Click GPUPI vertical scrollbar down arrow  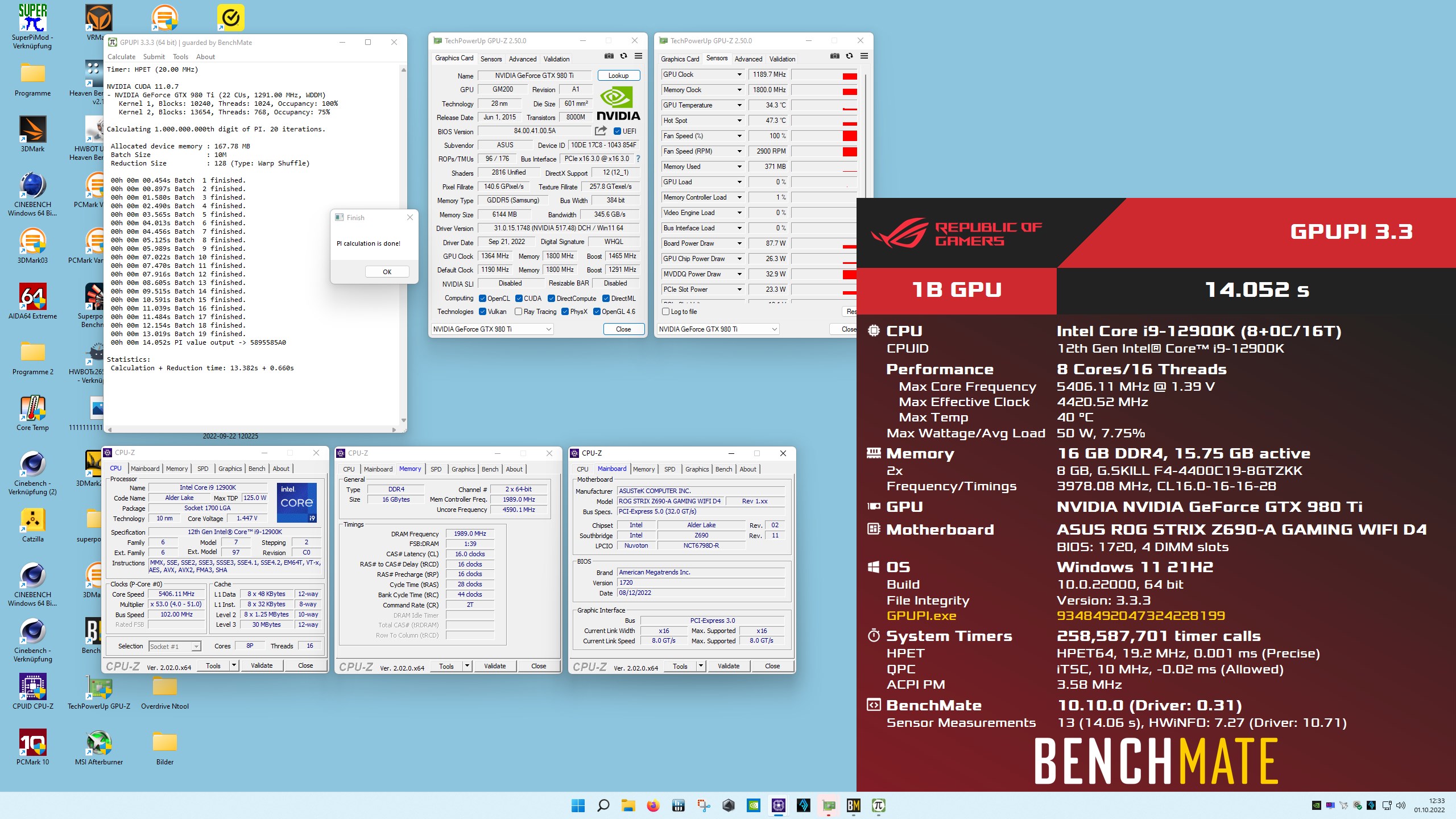click(x=403, y=420)
